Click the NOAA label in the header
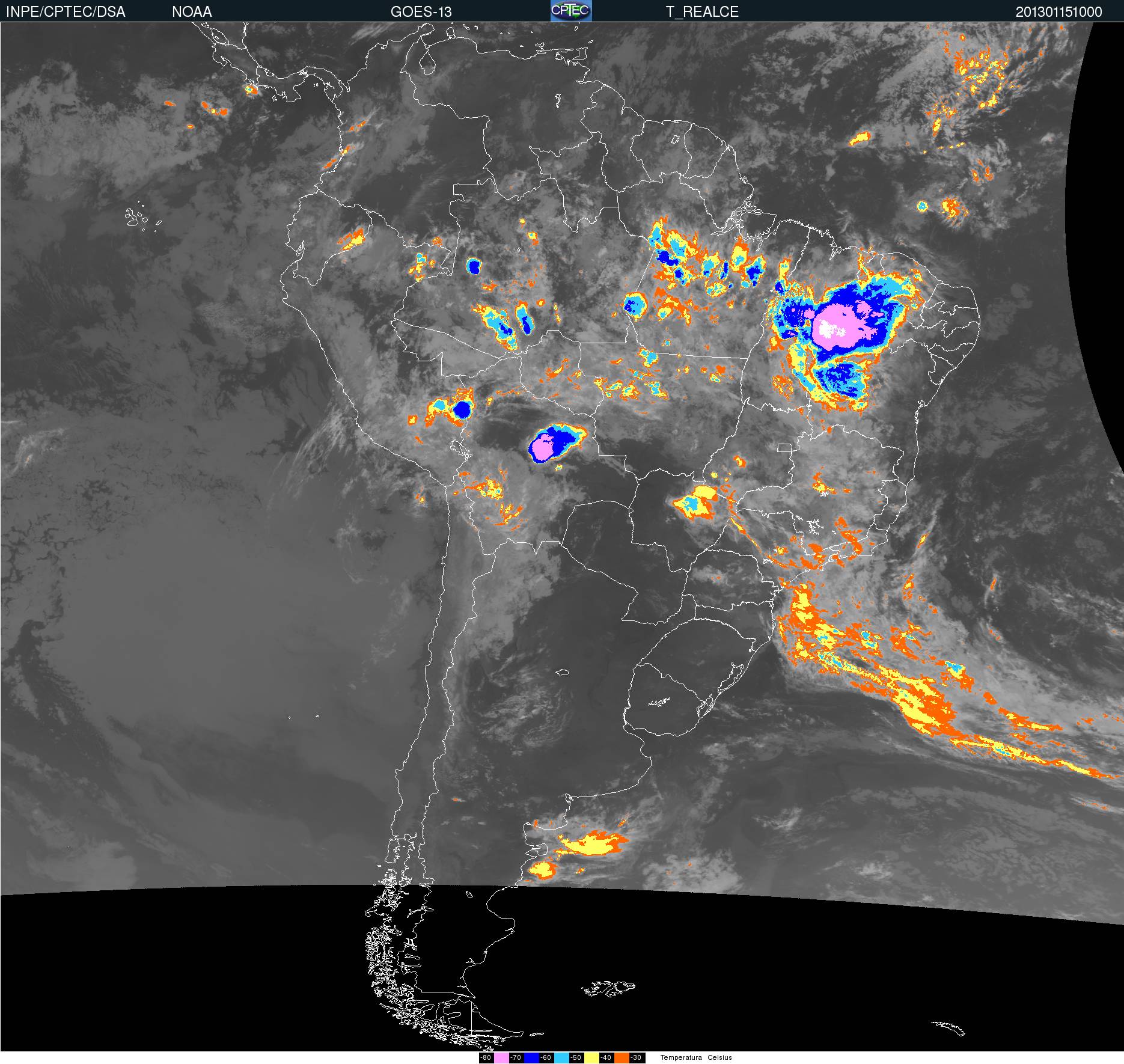This screenshot has height=1064, width=1124. click(x=192, y=12)
